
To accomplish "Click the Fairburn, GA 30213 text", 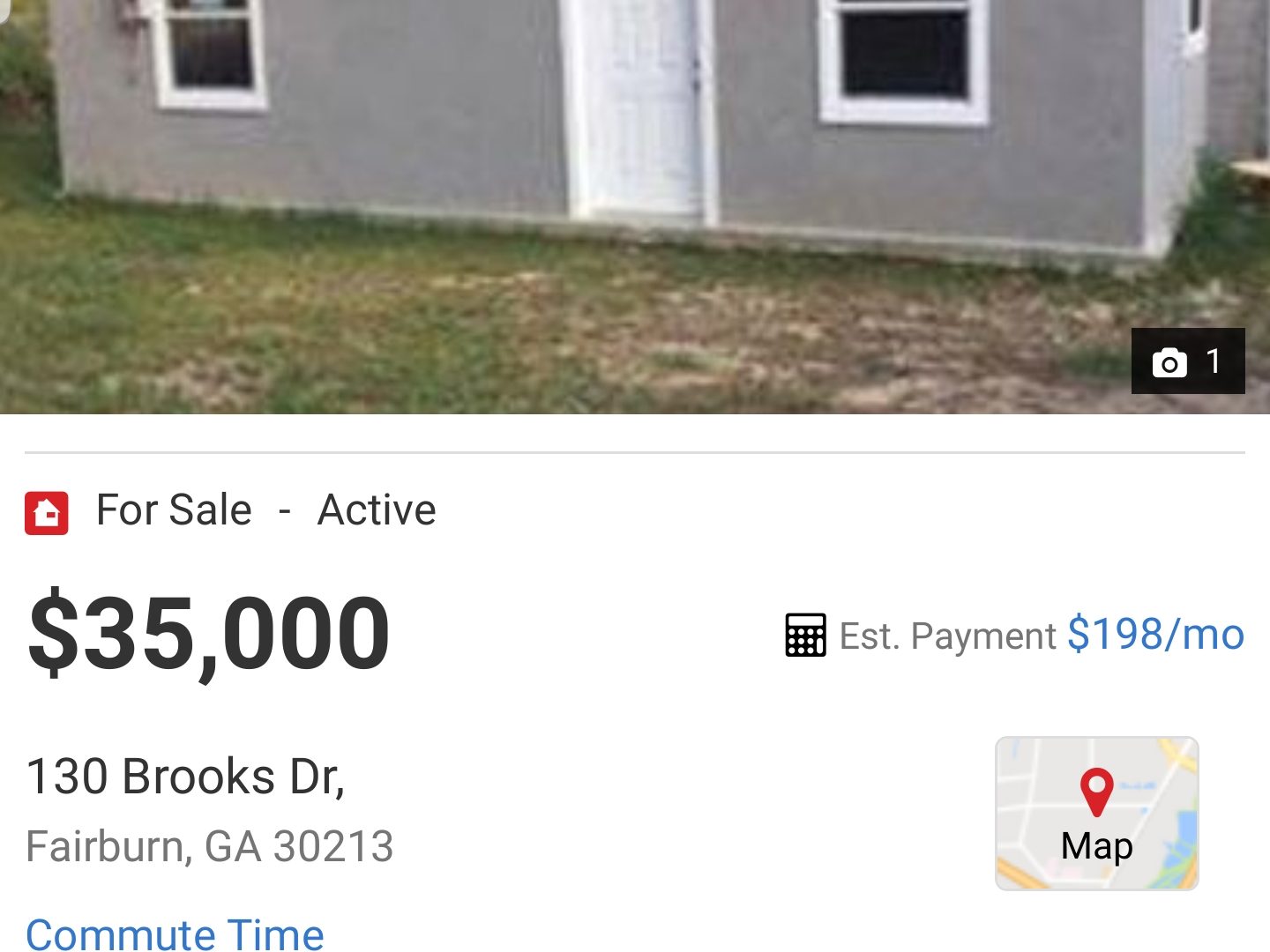I will point(209,846).
